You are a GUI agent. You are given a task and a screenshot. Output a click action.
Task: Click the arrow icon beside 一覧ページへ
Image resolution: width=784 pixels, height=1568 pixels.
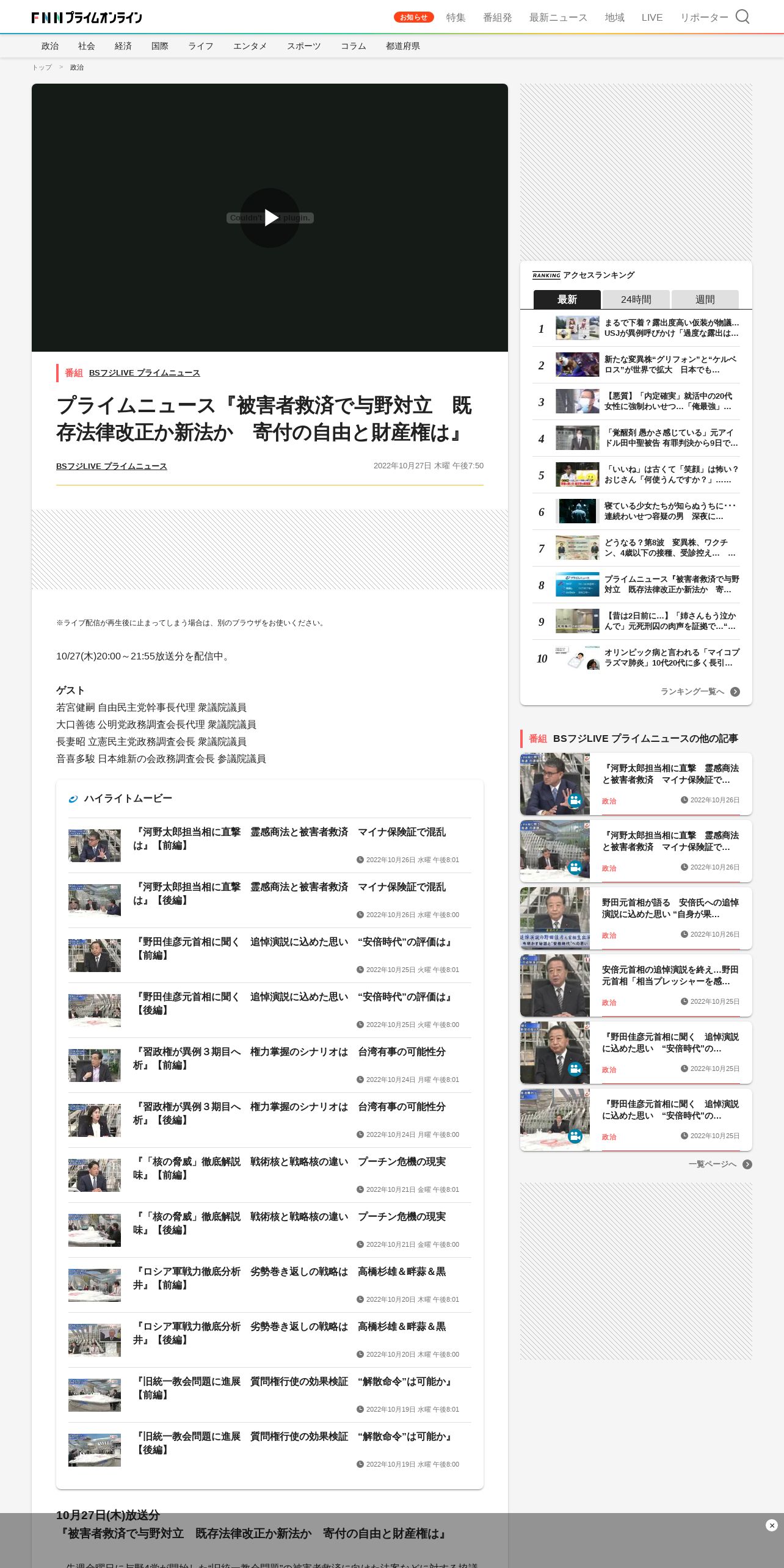point(747,1164)
